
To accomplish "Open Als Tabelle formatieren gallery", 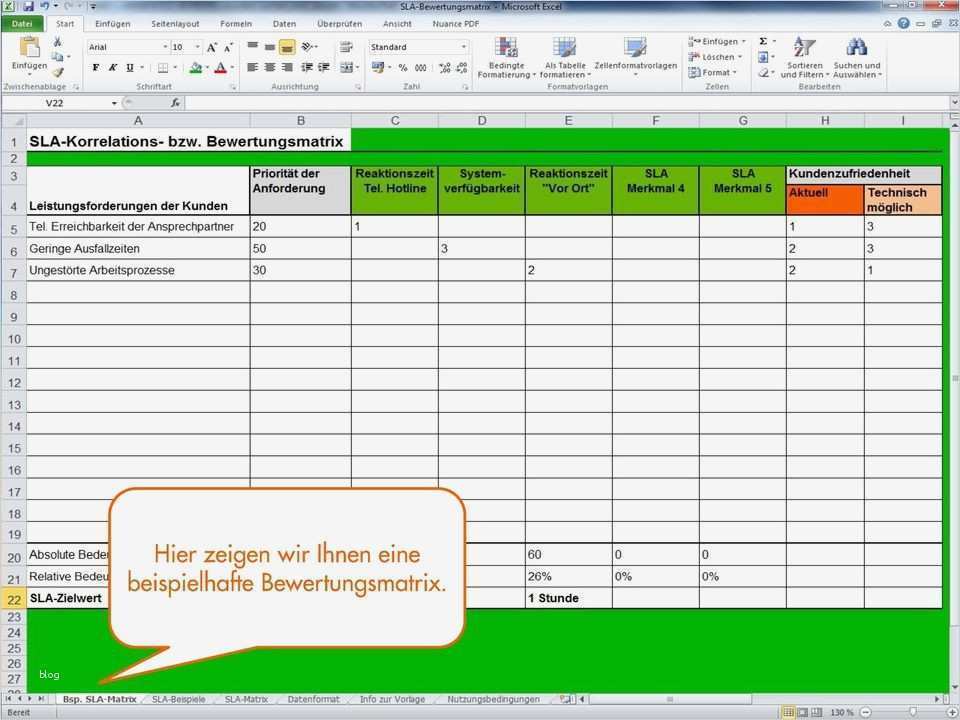I will pos(565,58).
